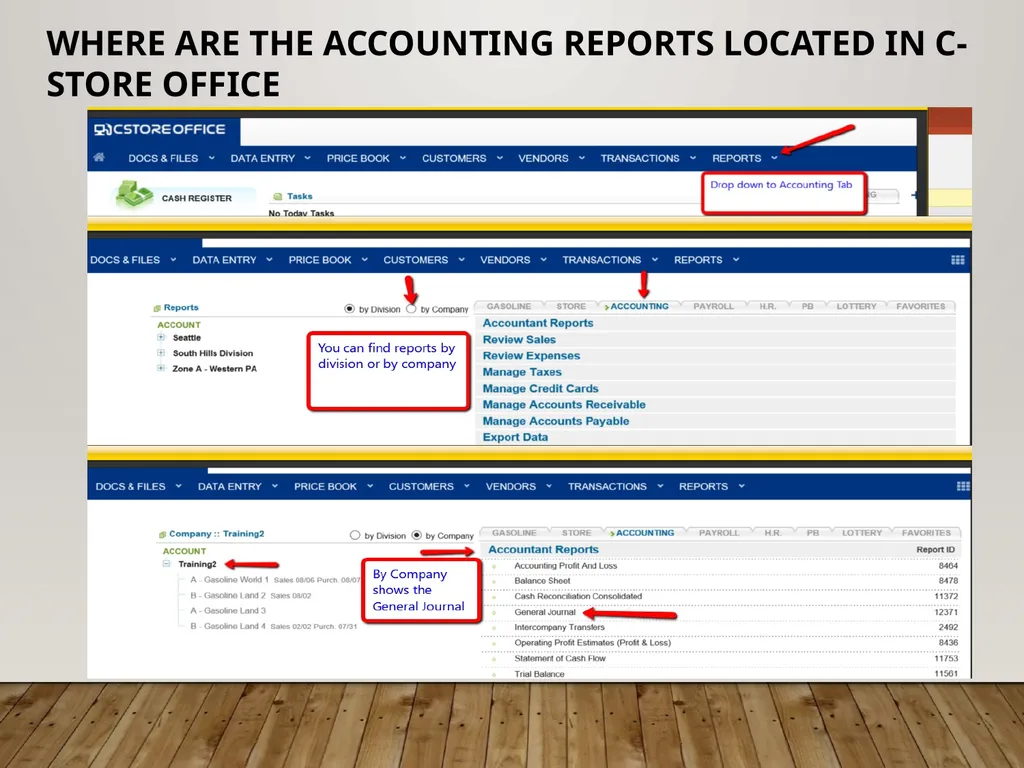The height and width of the screenshot is (768, 1024).
Task: Collapse the Training2 tree node
Action: (x=167, y=564)
